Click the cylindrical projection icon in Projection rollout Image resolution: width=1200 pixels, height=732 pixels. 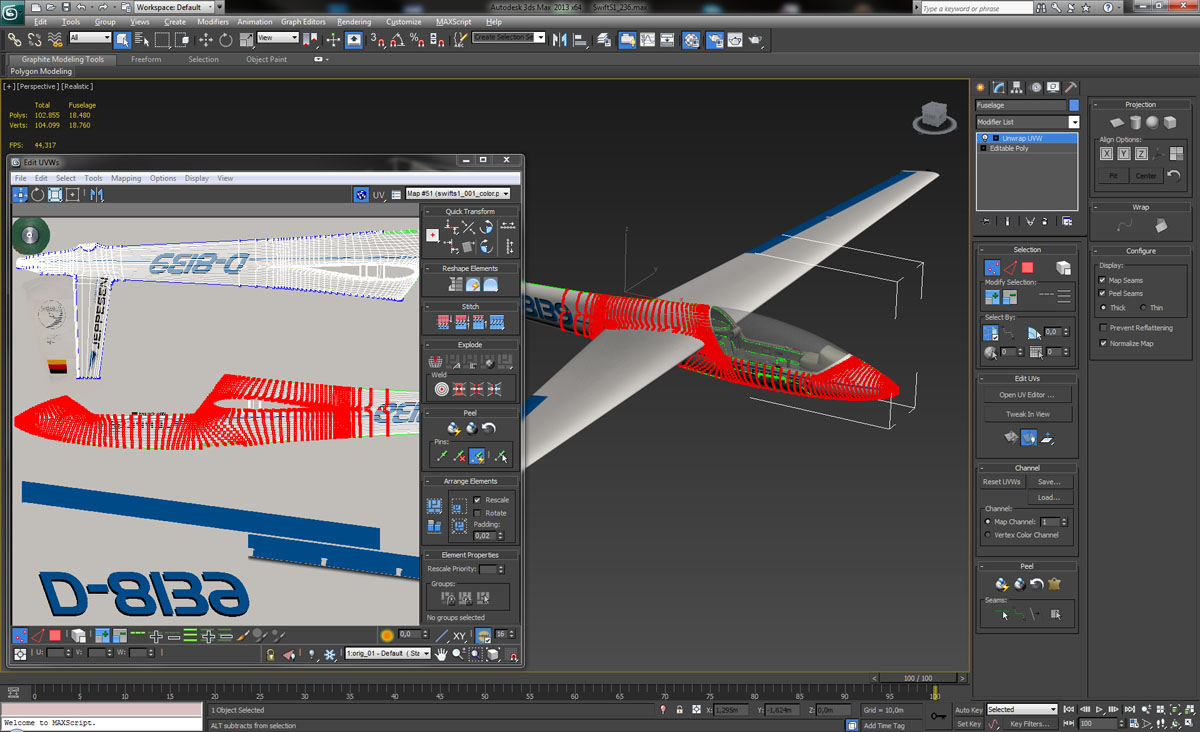1134,122
